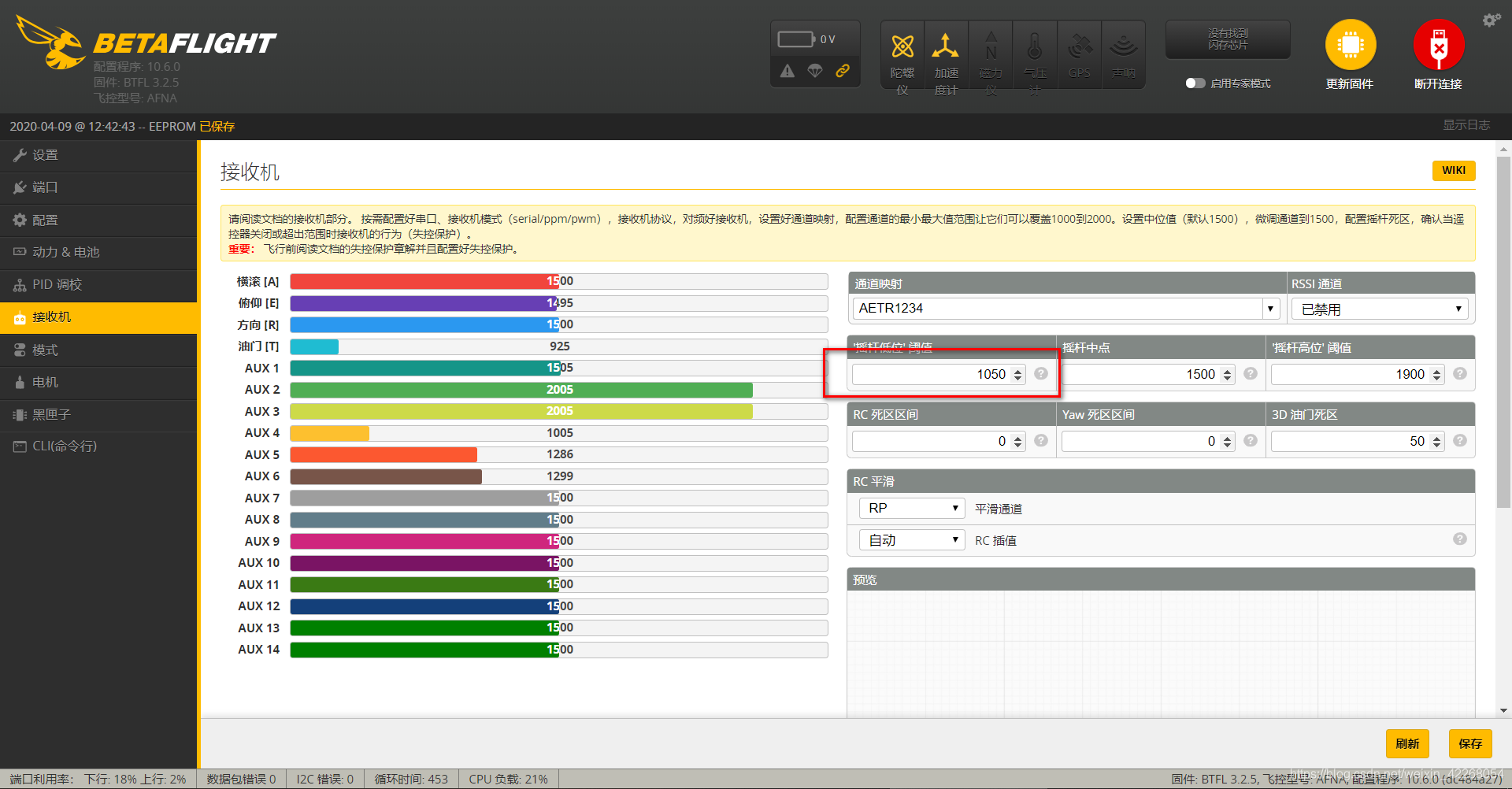
Task: Show help for 3D throttle deadband
Action: [x=1460, y=441]
